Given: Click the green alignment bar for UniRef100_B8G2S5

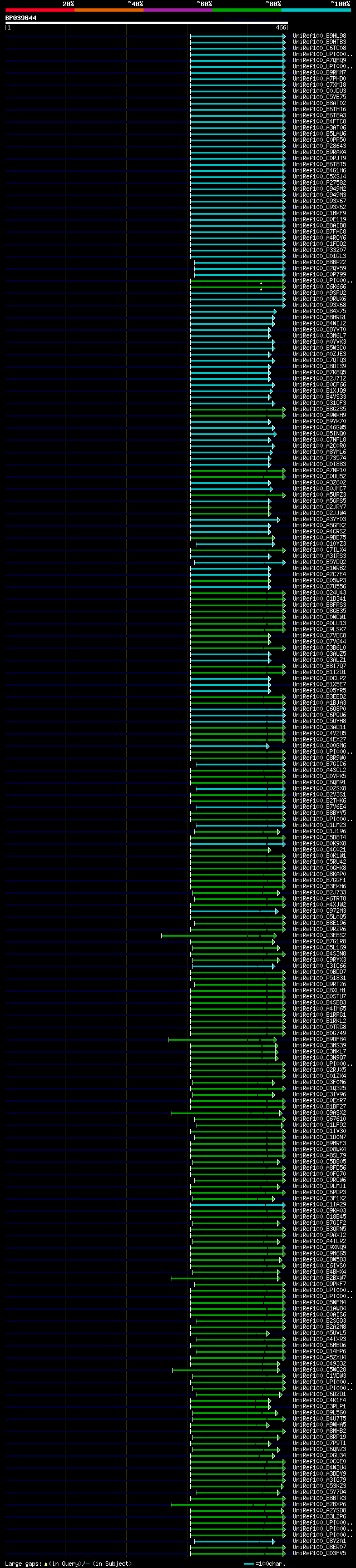Looking at the screenshot, I should 238,409.
